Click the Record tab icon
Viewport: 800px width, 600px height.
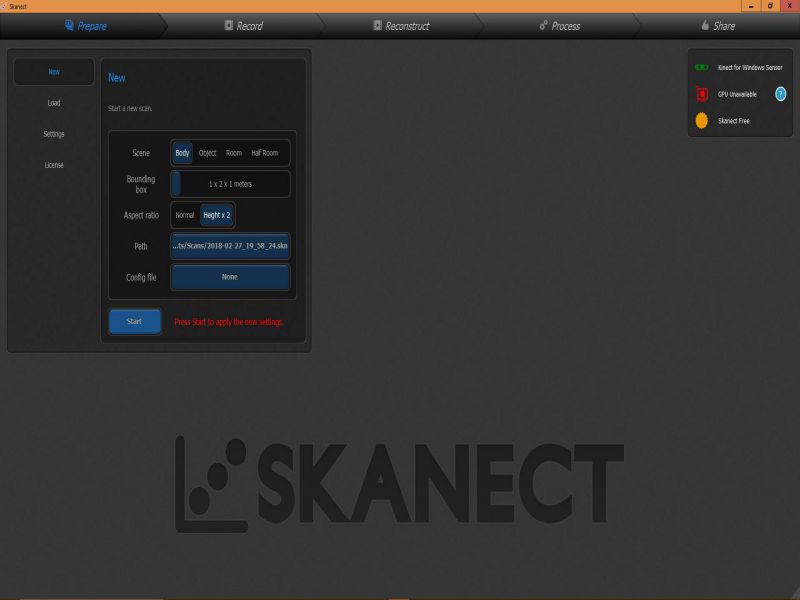pyautogui.click(x=229, y=26)
